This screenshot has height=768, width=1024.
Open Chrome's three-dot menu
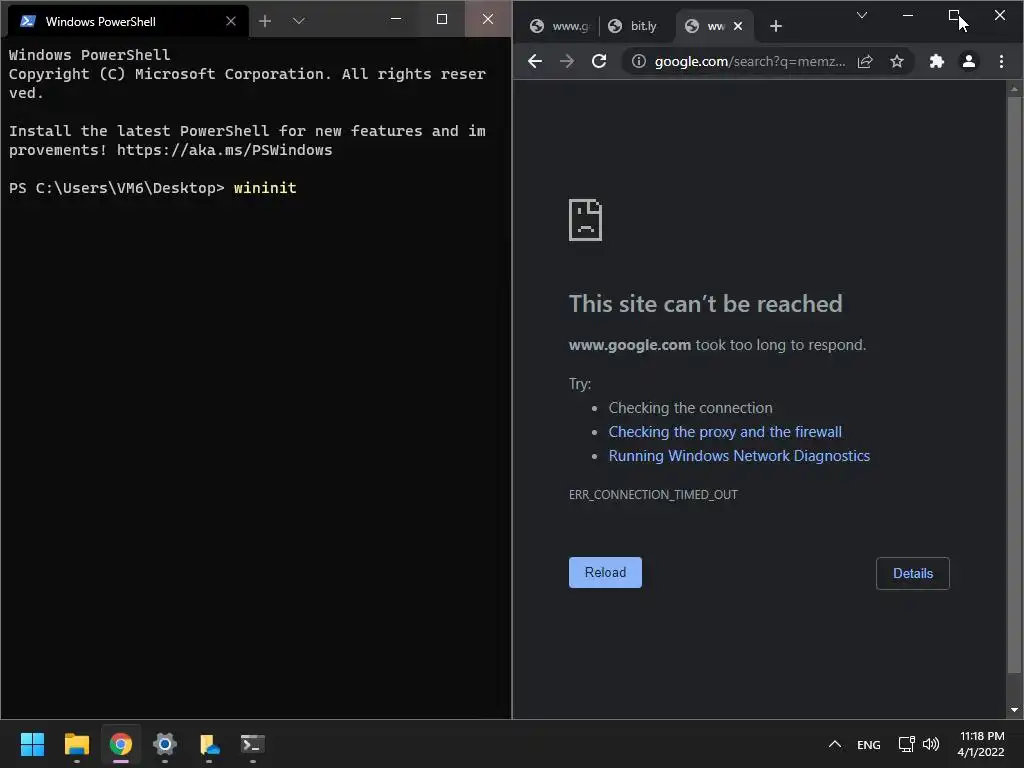(1001, 61)
